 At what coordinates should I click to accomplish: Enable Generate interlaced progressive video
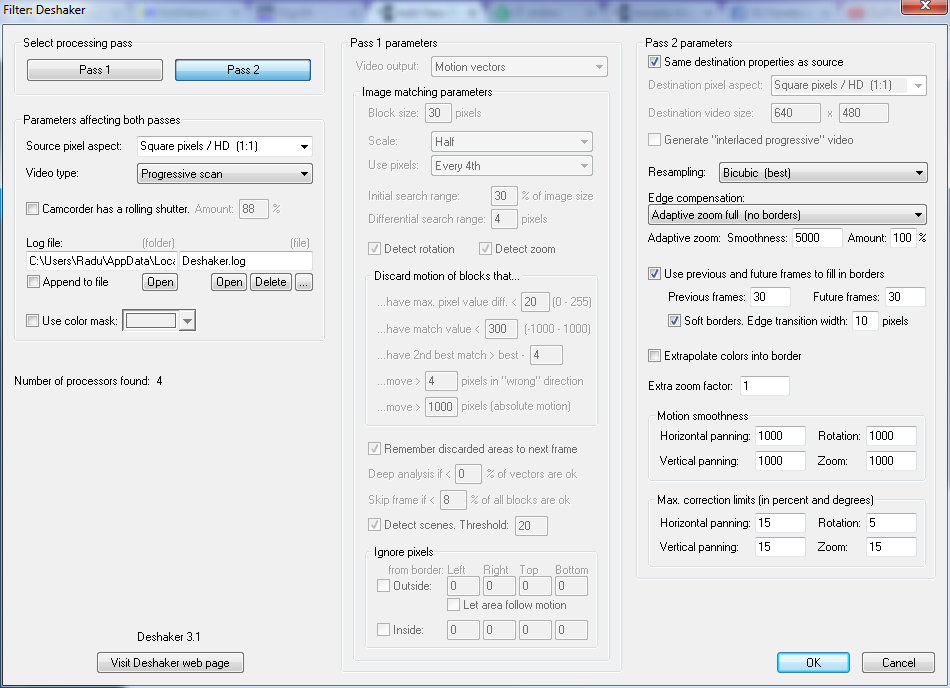pyautogui.click(x=654, y=140)
